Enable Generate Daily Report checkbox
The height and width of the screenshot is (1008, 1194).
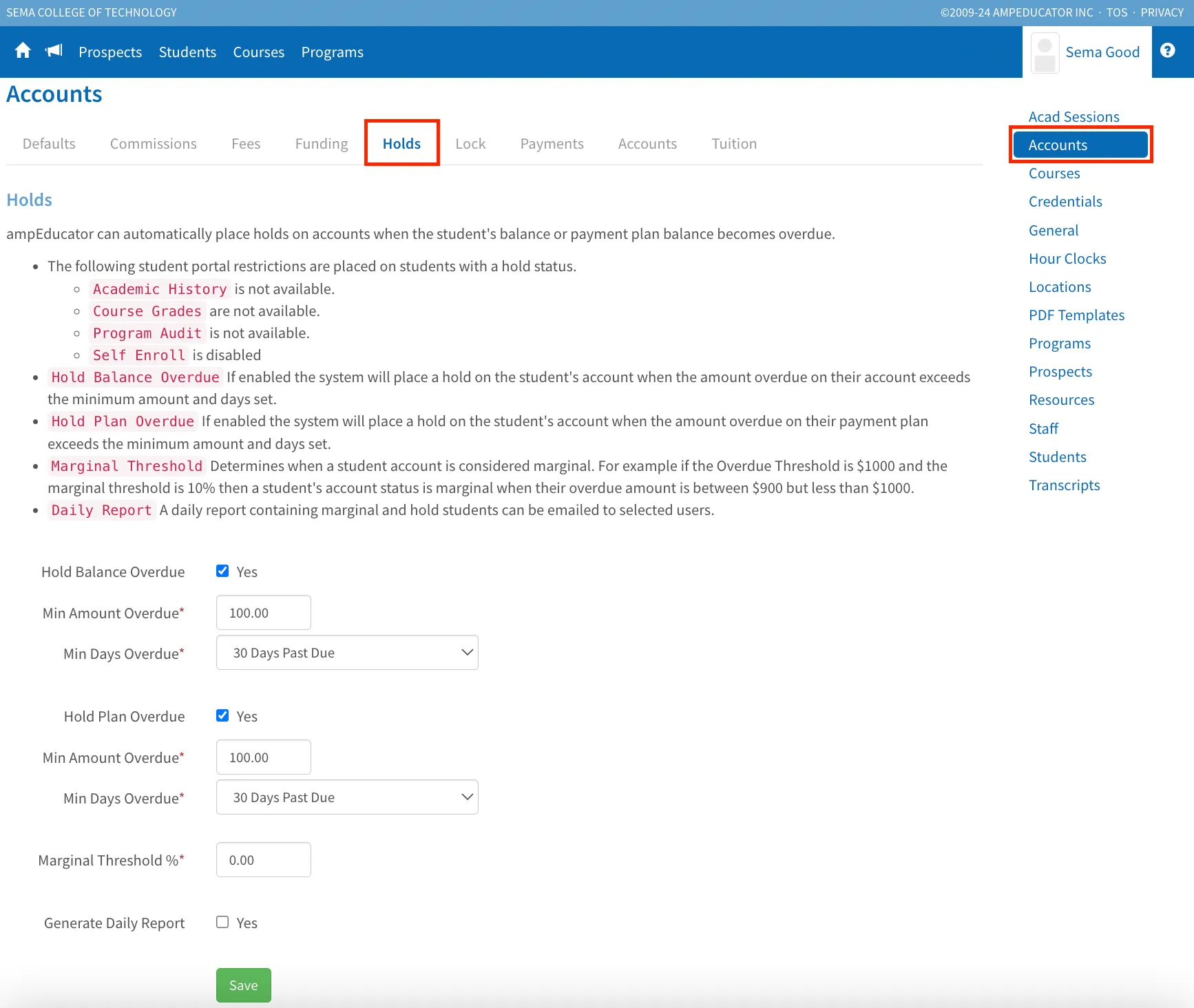tap(222, 922)
